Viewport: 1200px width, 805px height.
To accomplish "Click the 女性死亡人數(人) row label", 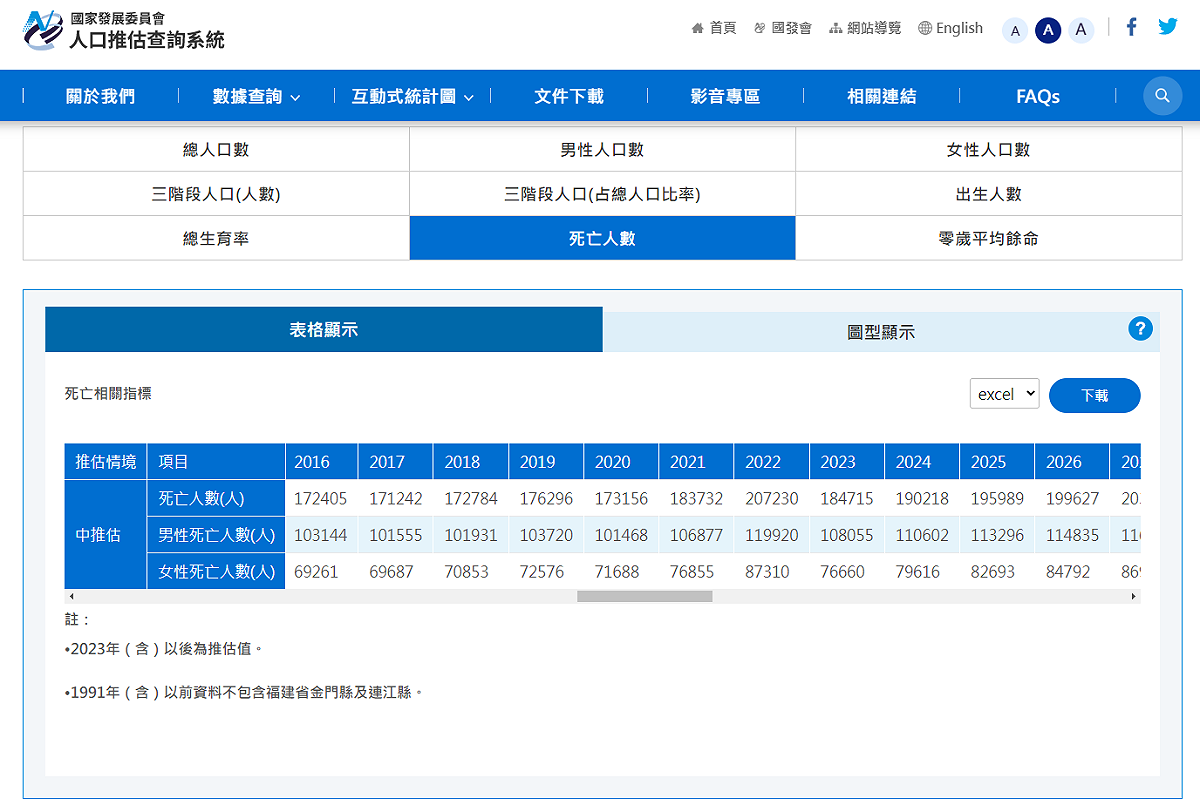I will point(216,572).
